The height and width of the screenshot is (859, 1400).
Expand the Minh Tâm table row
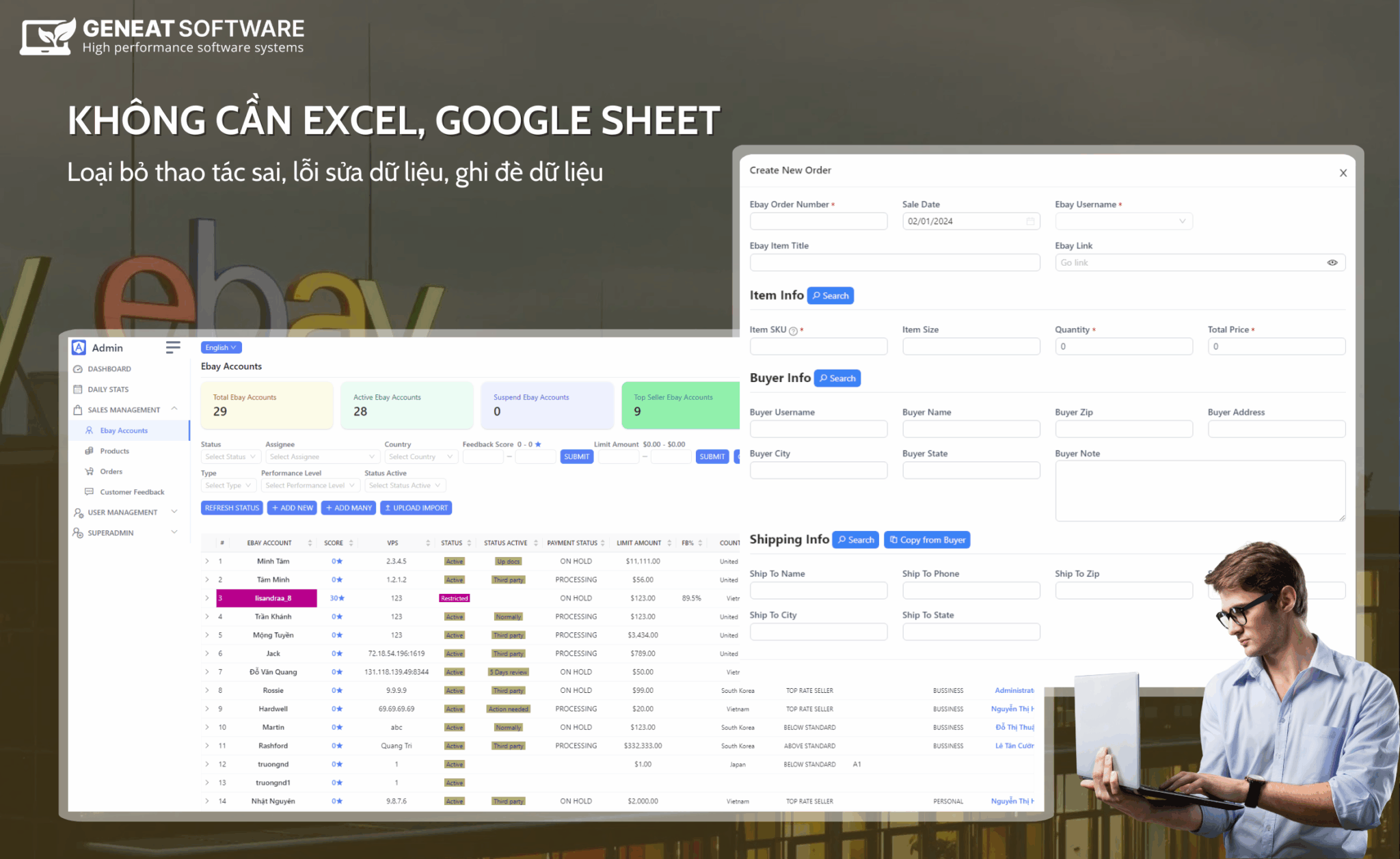coord(207,561)
